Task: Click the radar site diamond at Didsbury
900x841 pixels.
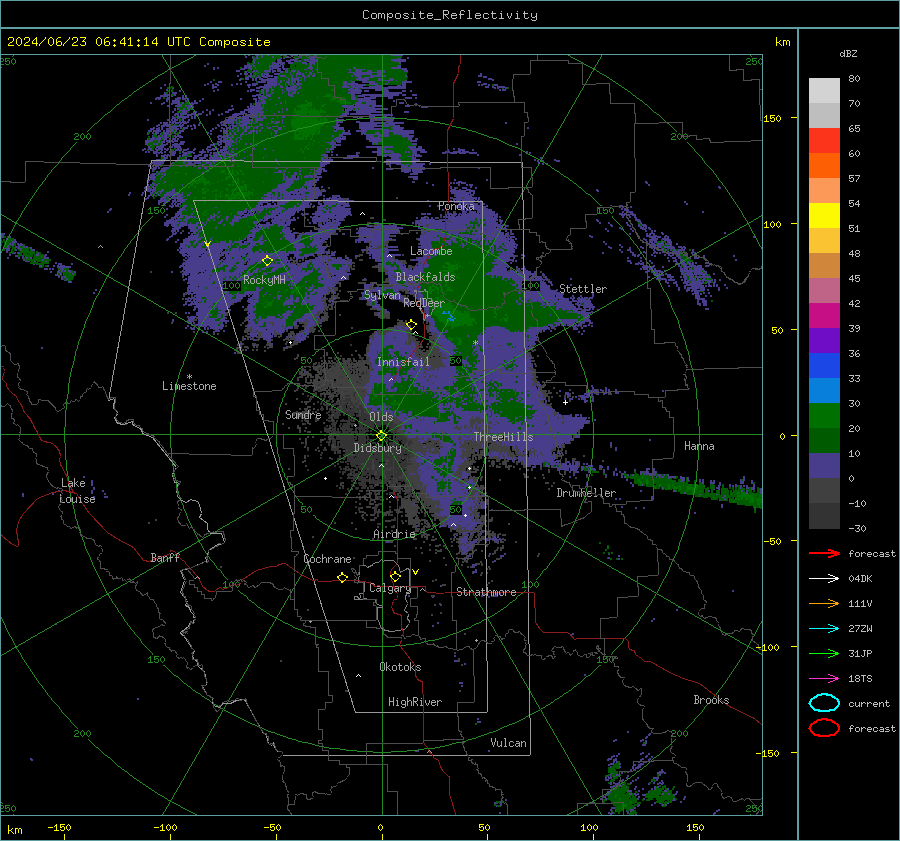Action: [x=381, y=436]
